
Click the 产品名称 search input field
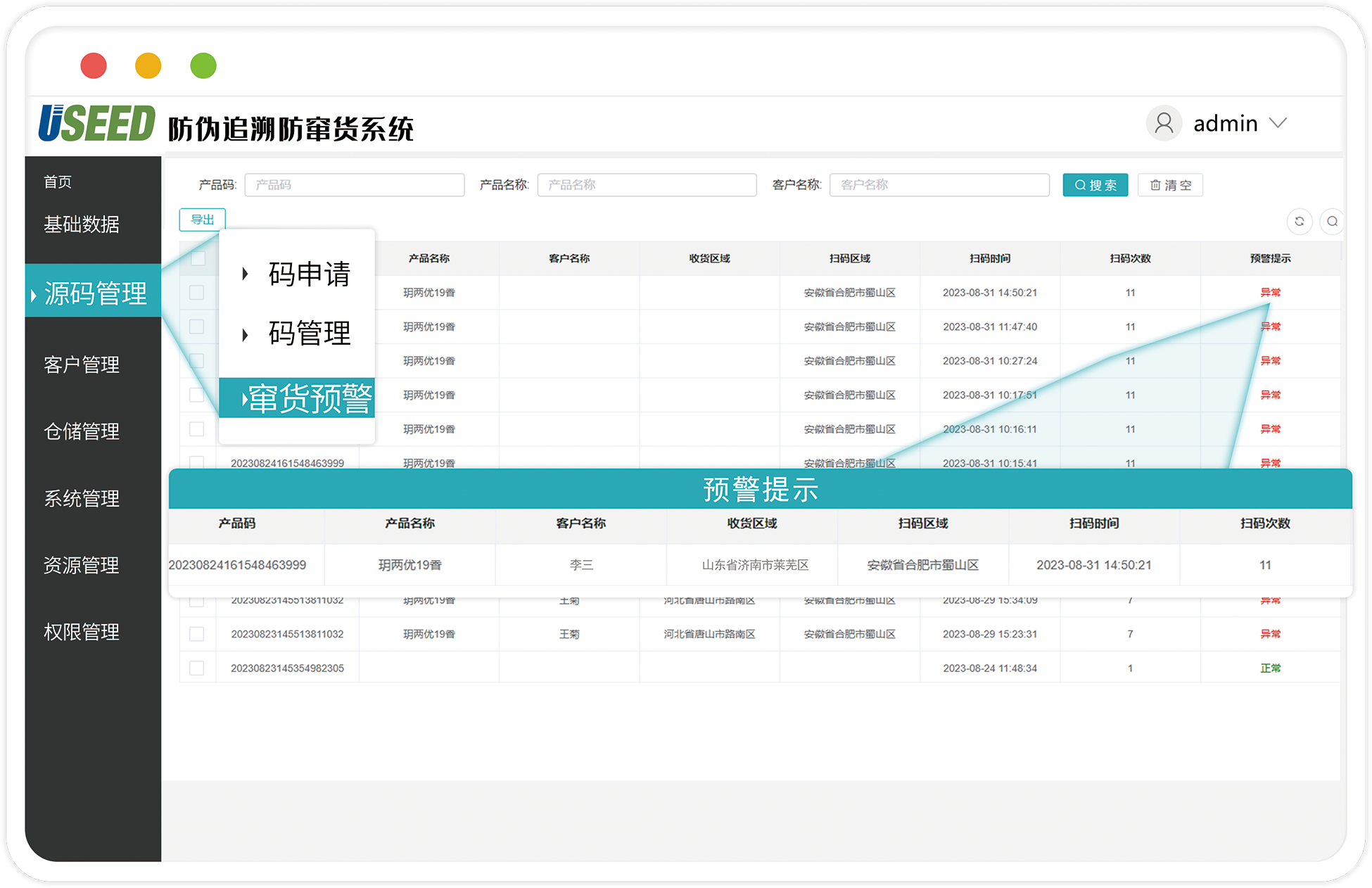coord(647,185)
